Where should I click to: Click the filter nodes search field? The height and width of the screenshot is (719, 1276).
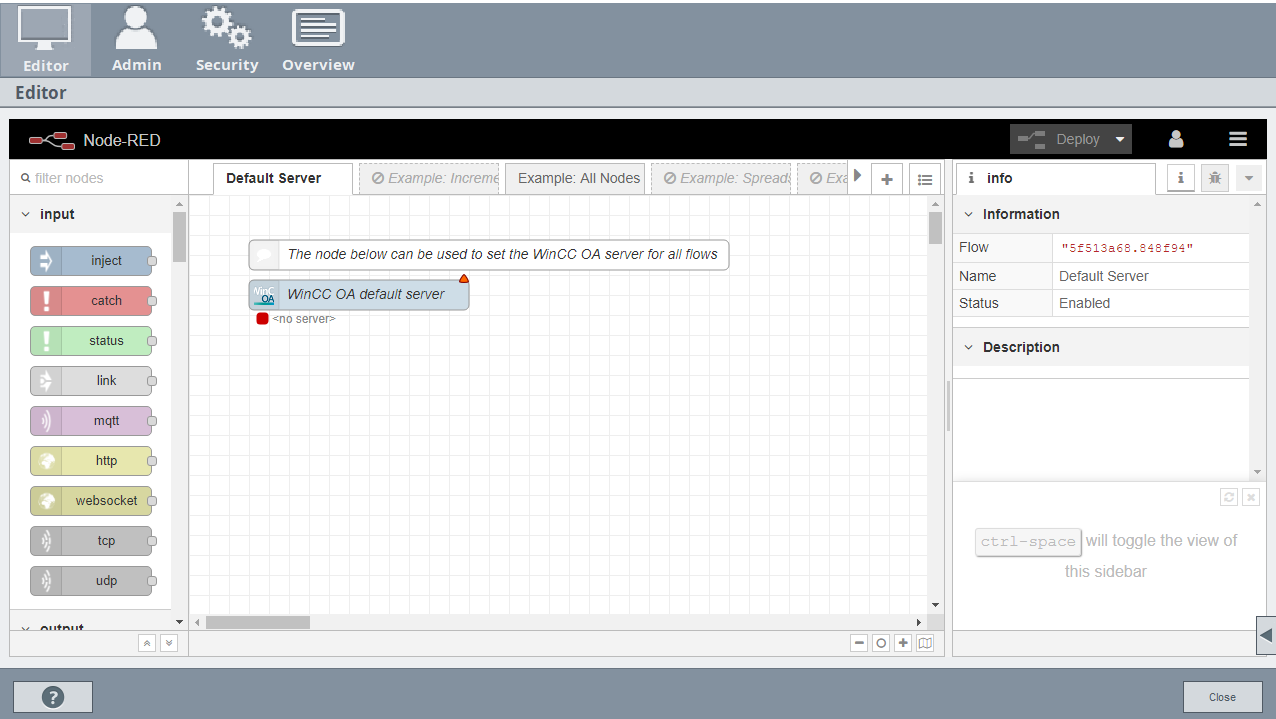click(100, 178)
